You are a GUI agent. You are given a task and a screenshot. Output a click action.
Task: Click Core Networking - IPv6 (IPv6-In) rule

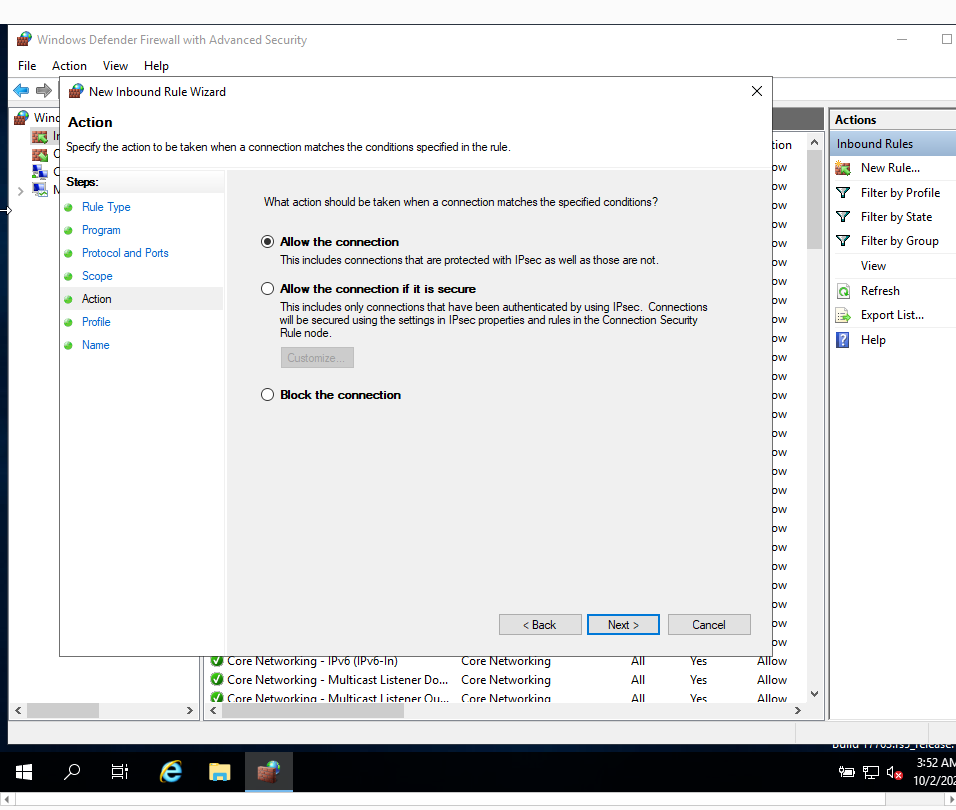pos(312,661)
